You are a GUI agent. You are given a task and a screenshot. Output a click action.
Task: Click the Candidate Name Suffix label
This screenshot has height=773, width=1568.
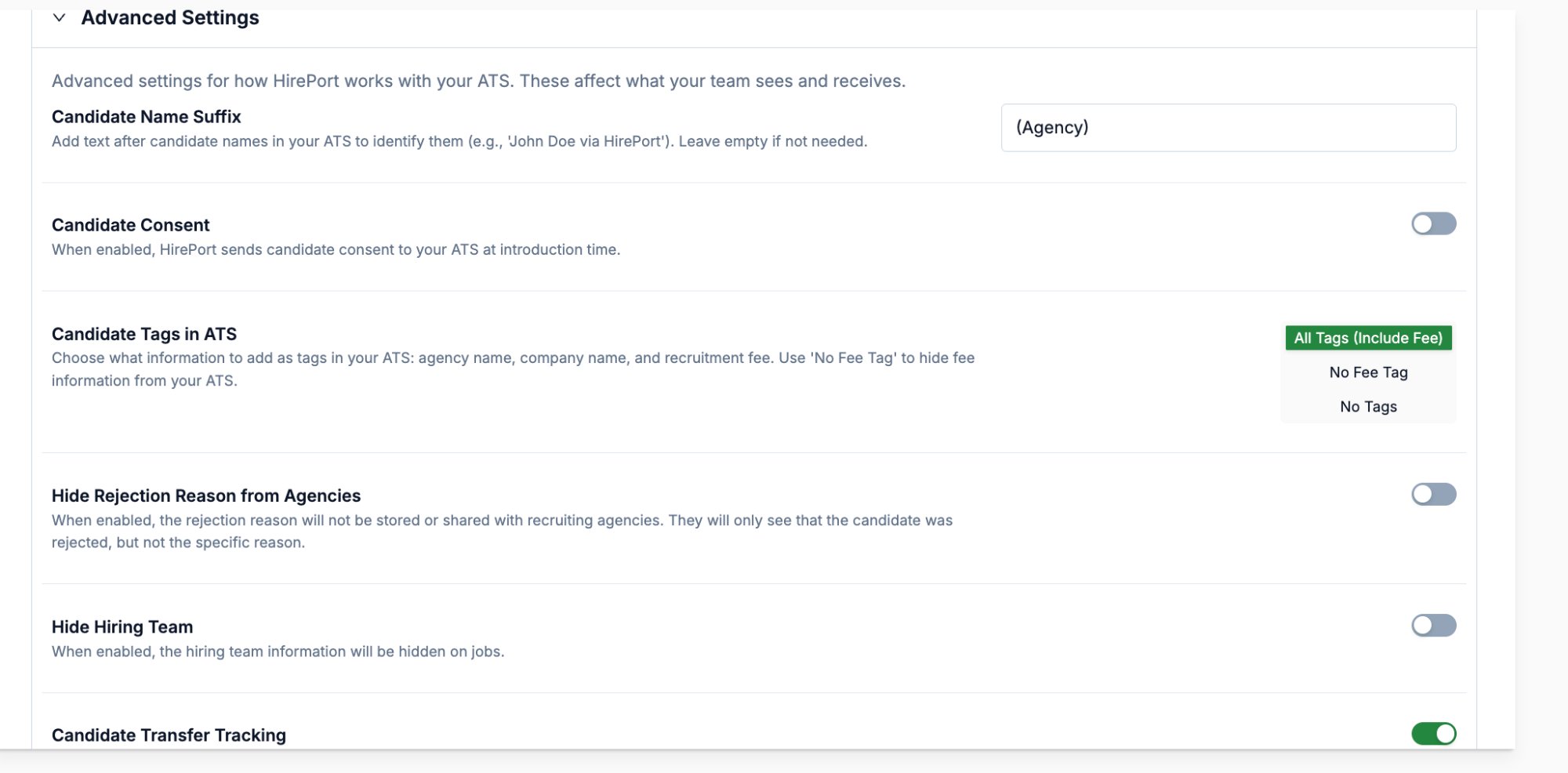[147, 117]
